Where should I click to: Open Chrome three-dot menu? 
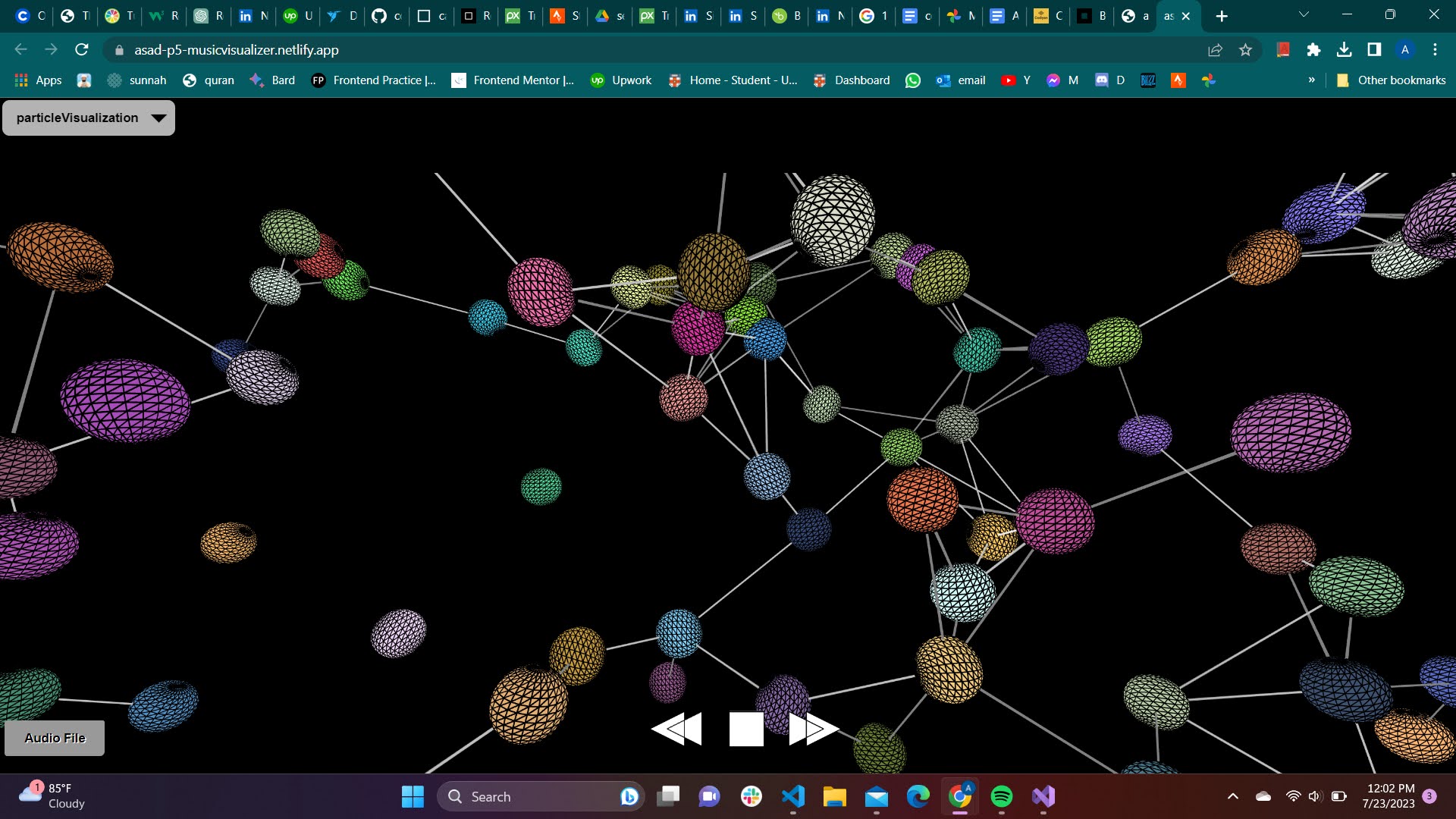1435,50
